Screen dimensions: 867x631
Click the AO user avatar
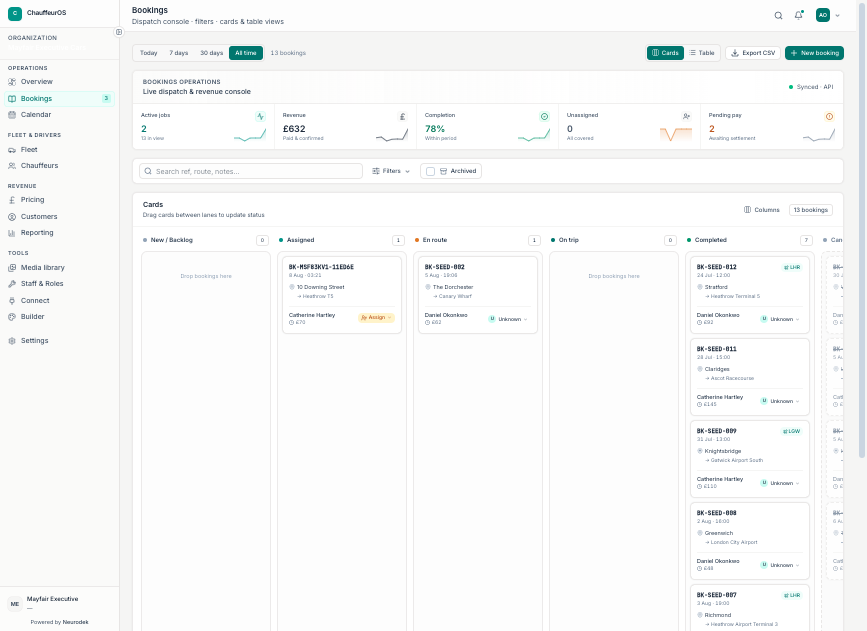(823, 15)
